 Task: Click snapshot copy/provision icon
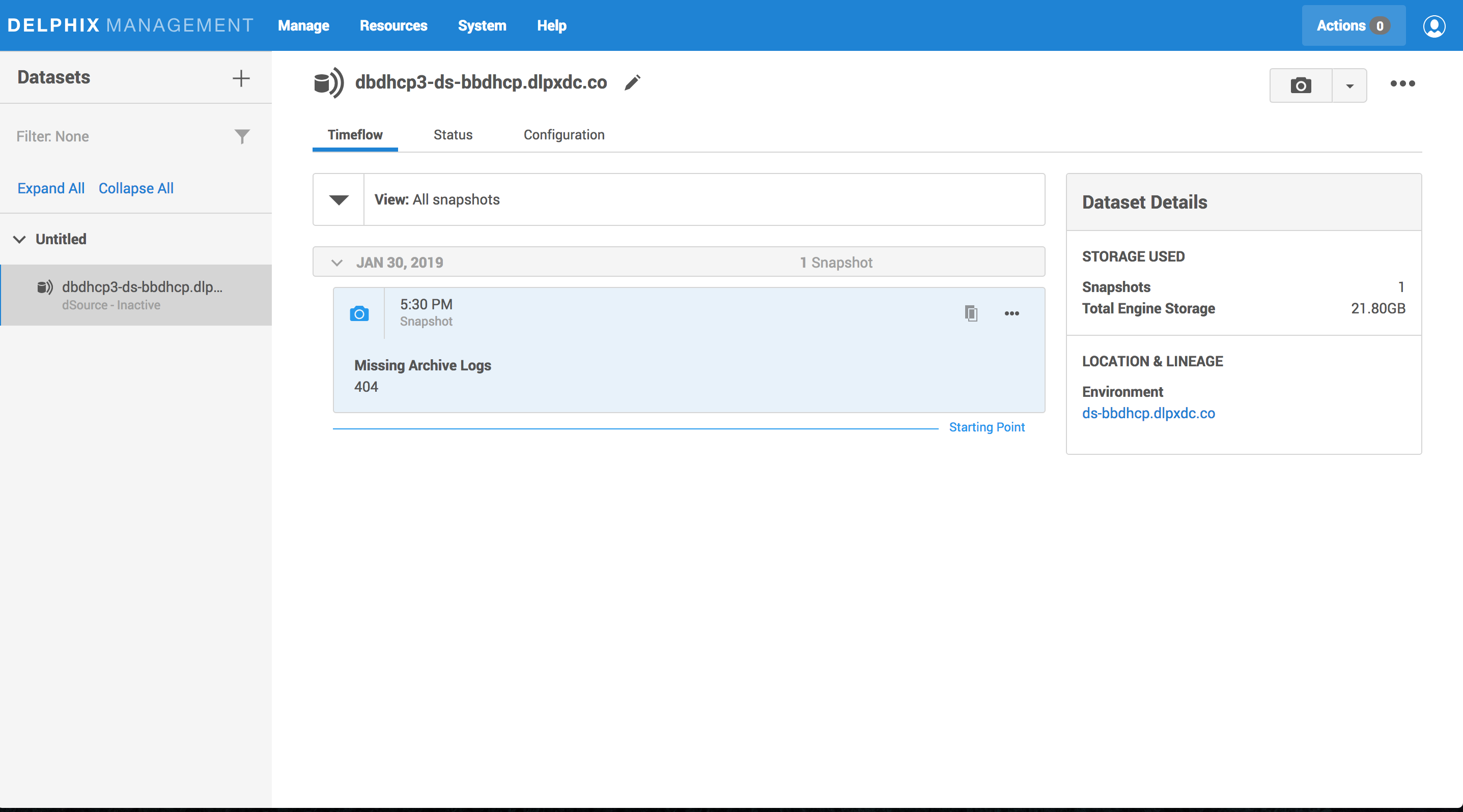click(971, 313)
